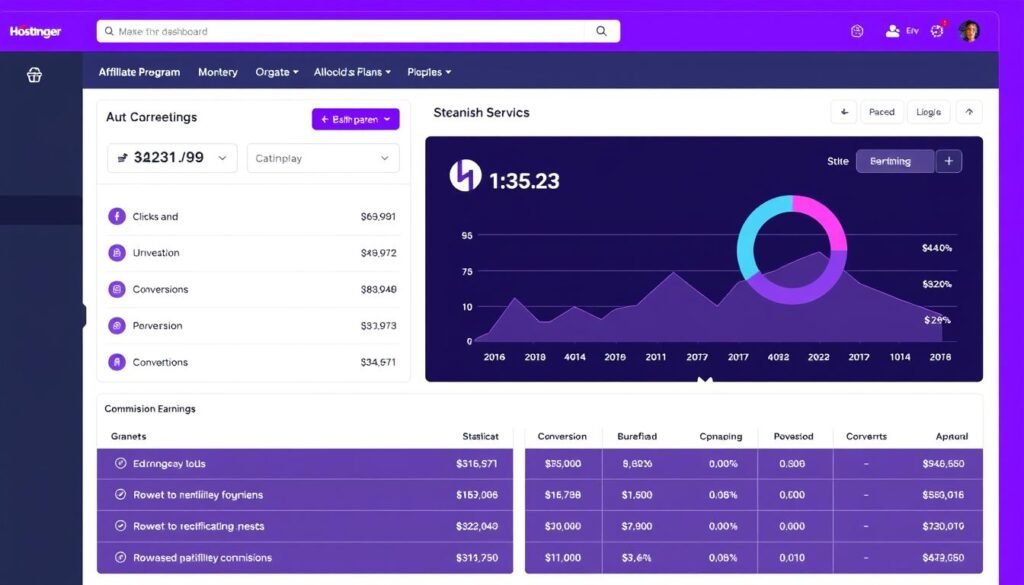Screen dimensions: 1024x585
Task: Click the pink segment of donut chart
Action: pyautogui.click(x=825, y=218)
